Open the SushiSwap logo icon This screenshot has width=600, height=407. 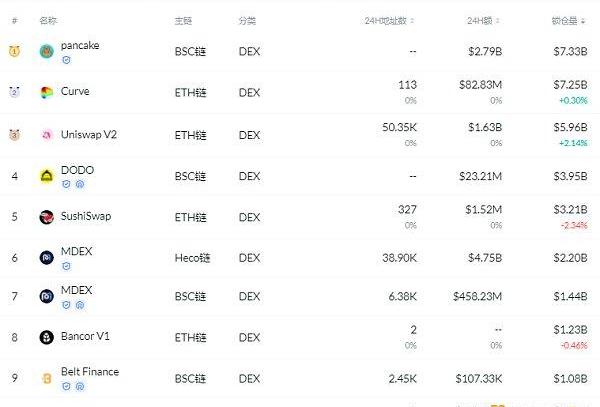pyautogui.click(x=47, y=217)
